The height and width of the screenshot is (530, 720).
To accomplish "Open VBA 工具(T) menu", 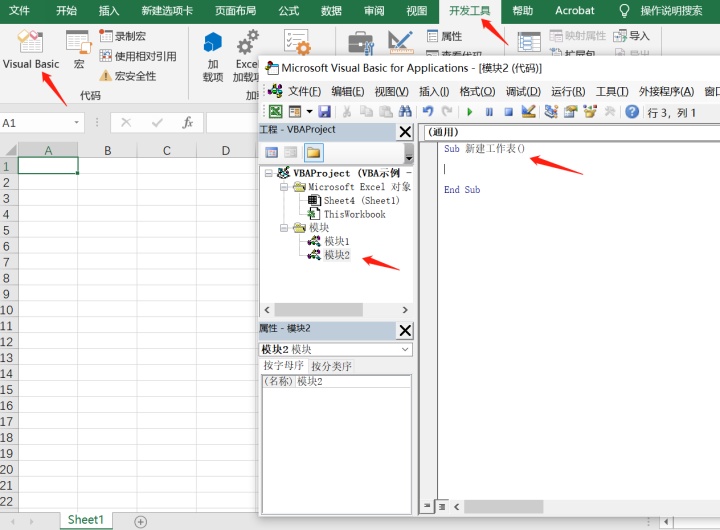I will [612, 91].
